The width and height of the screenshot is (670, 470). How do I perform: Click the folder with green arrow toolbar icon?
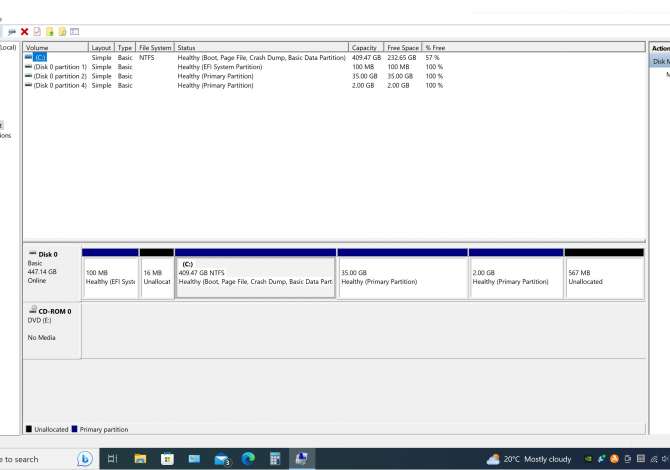click(49, 32)
